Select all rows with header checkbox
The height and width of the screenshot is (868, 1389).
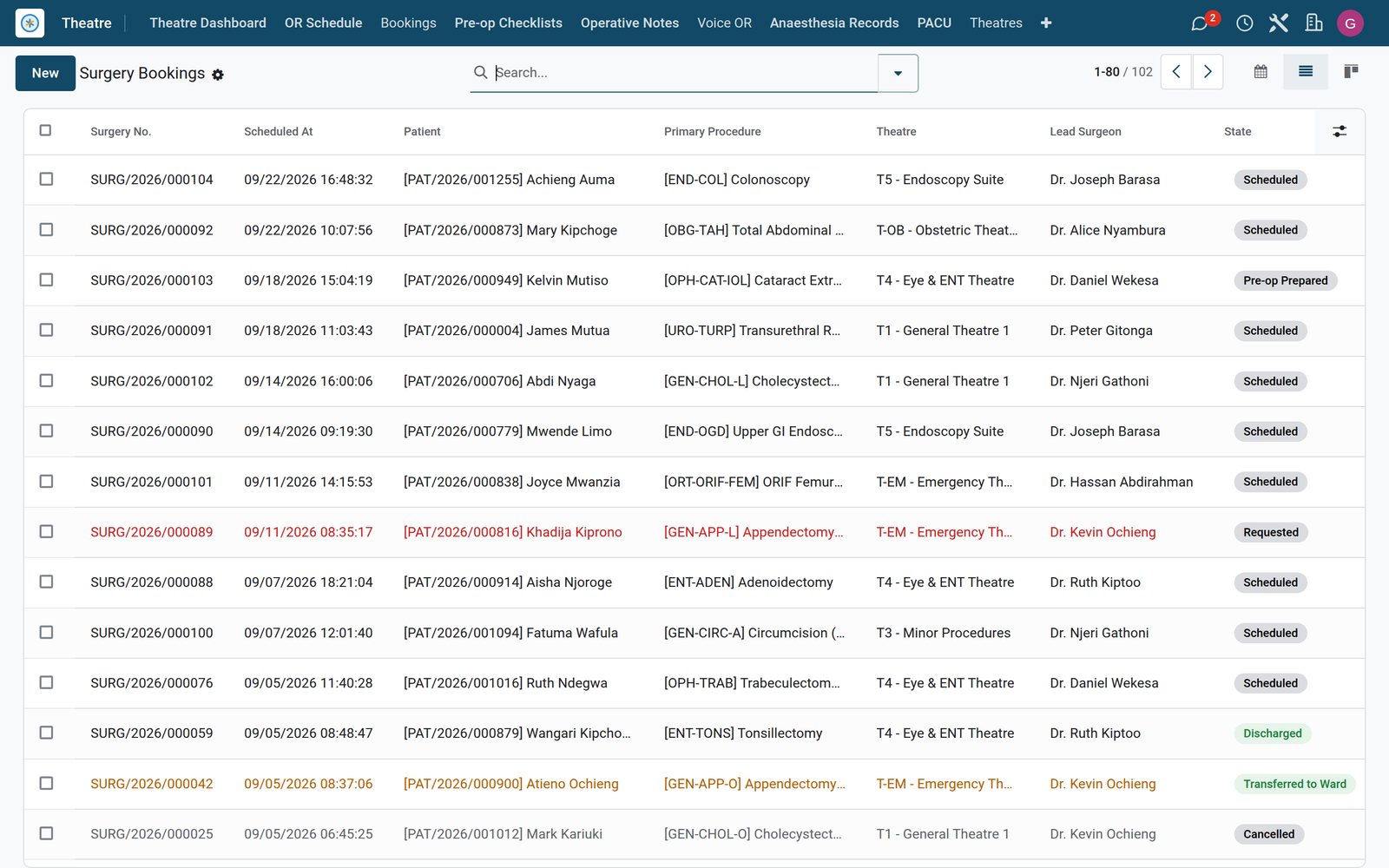46,130
